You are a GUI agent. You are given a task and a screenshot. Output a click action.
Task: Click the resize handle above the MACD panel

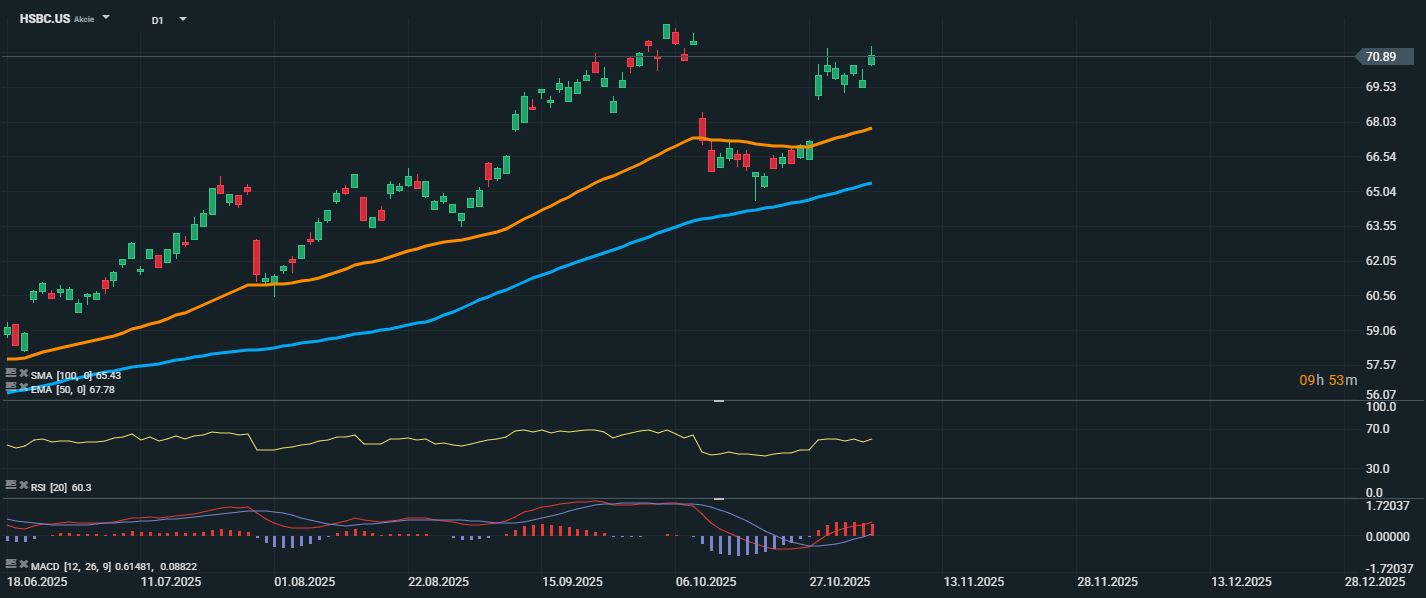point(718,498)
